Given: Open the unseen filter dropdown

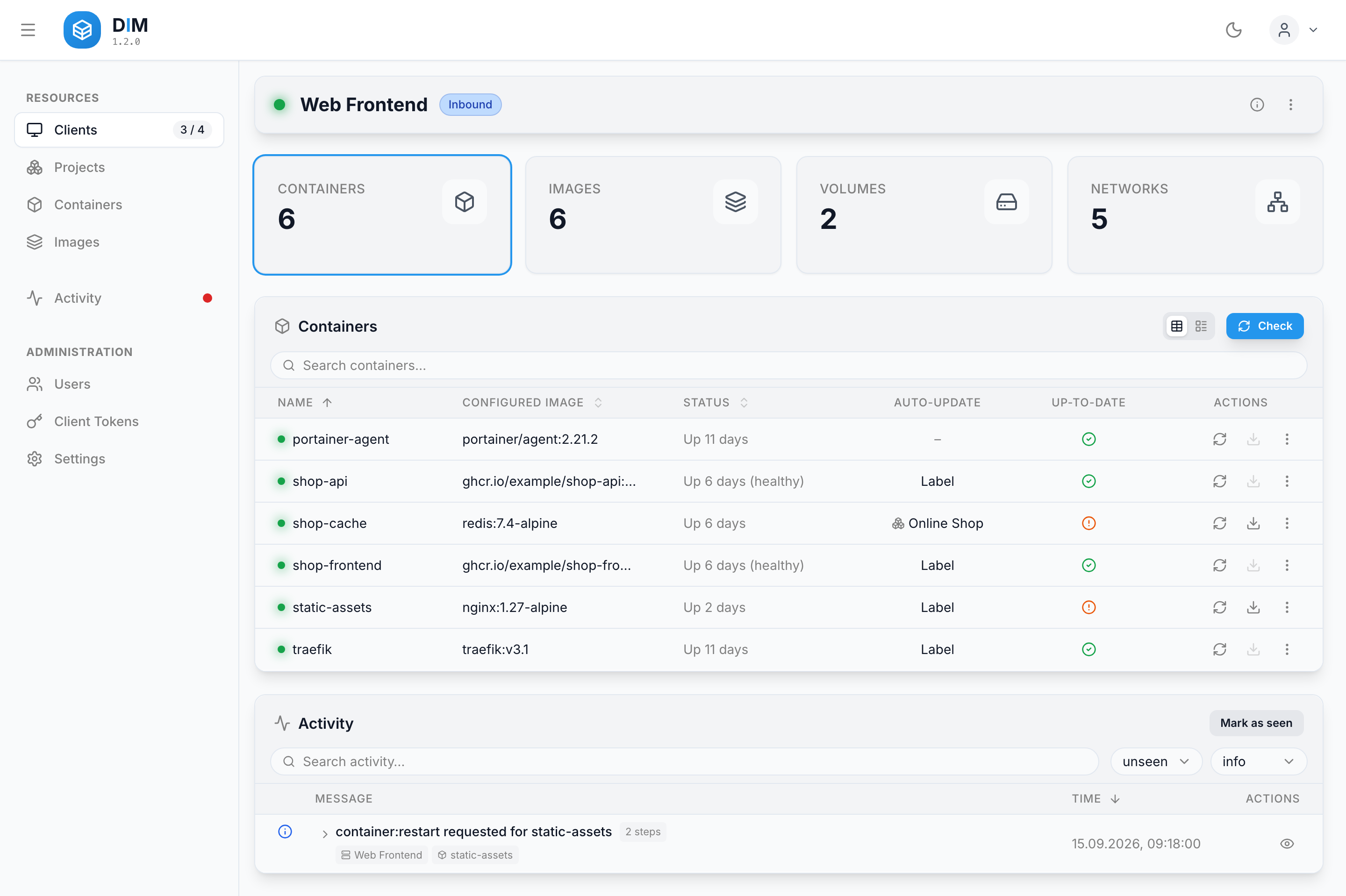Looking at the screenshot, I should (x=1156, y=762).
